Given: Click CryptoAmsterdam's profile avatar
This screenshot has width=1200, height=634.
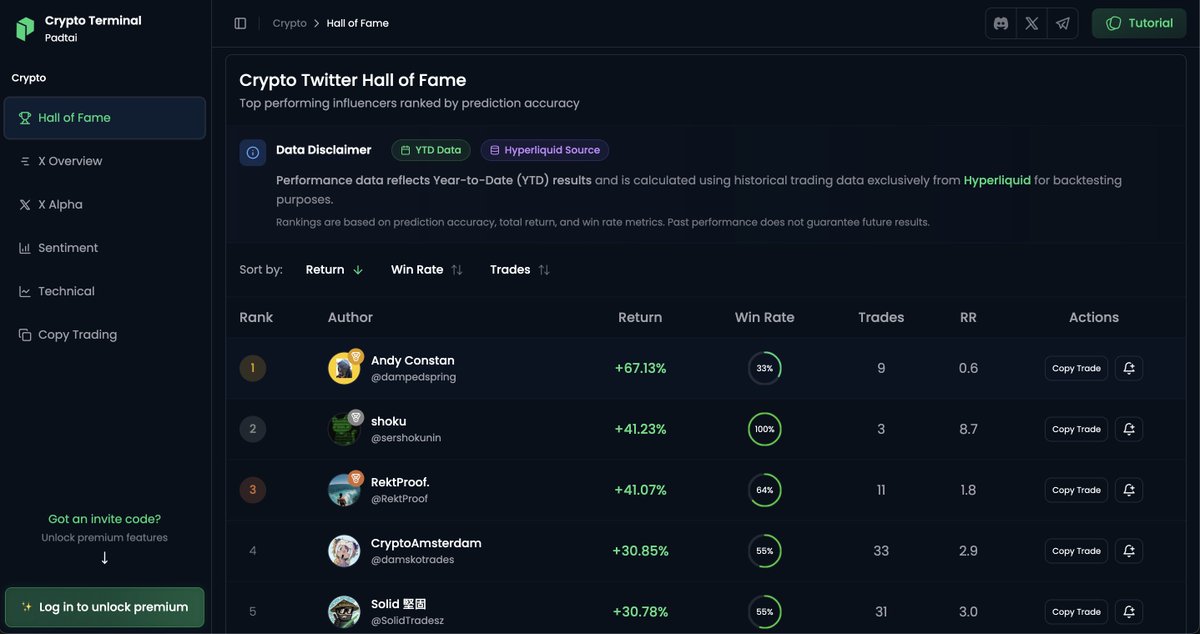Looking at the screenshot, I should (x=344, y=551).
